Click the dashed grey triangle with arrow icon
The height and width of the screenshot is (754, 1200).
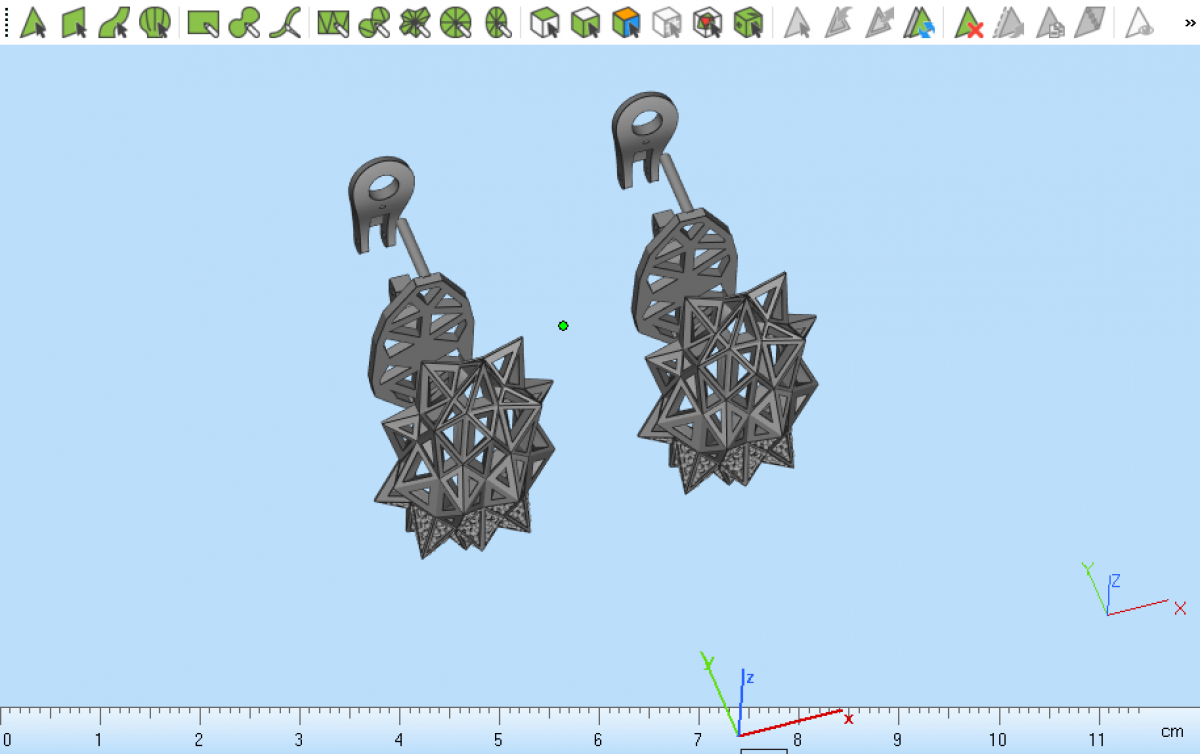point(1008,22)
